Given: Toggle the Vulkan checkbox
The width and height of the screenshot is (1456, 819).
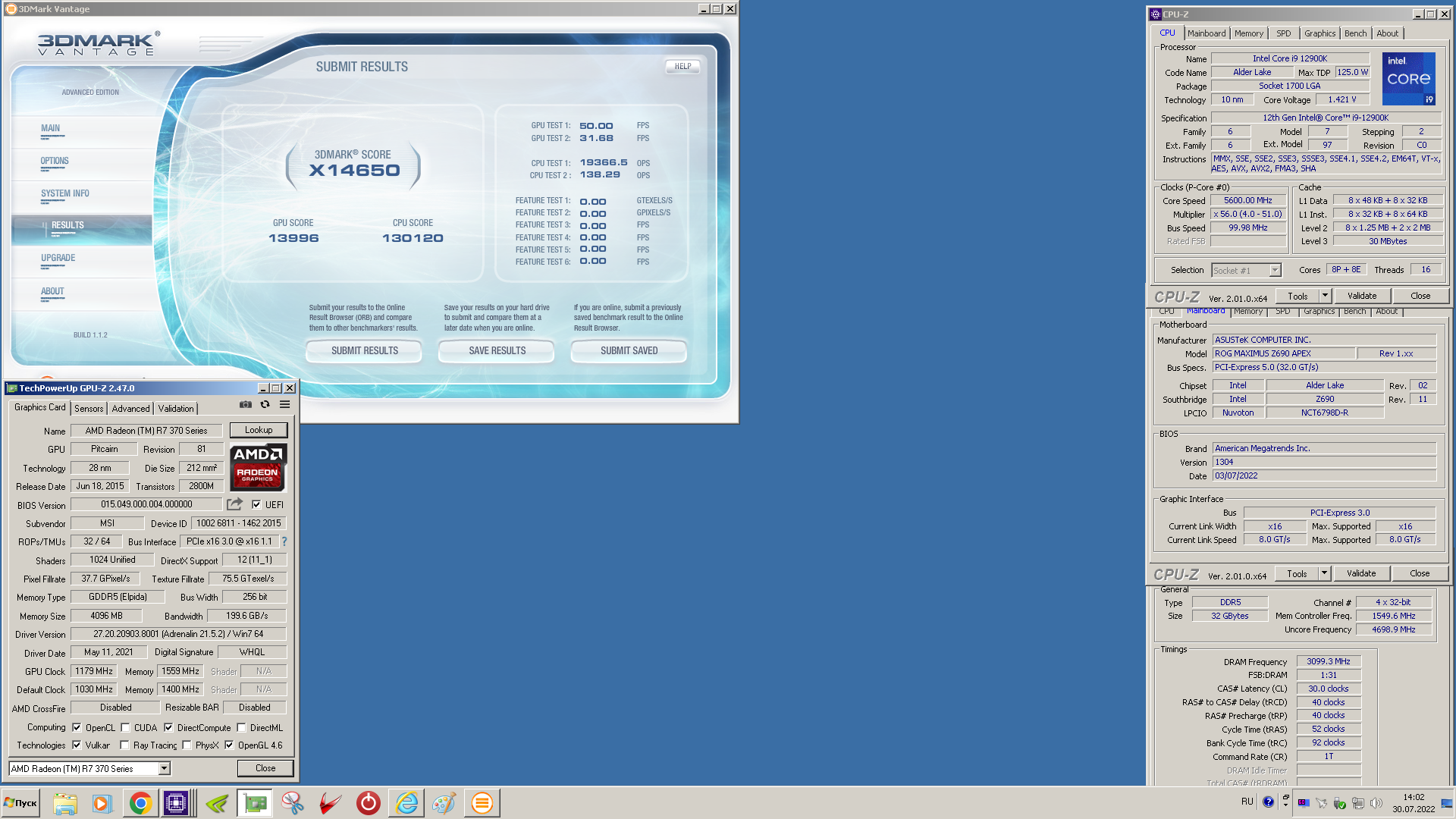Looking at the screenshot, I should click(x=77, y=745).
